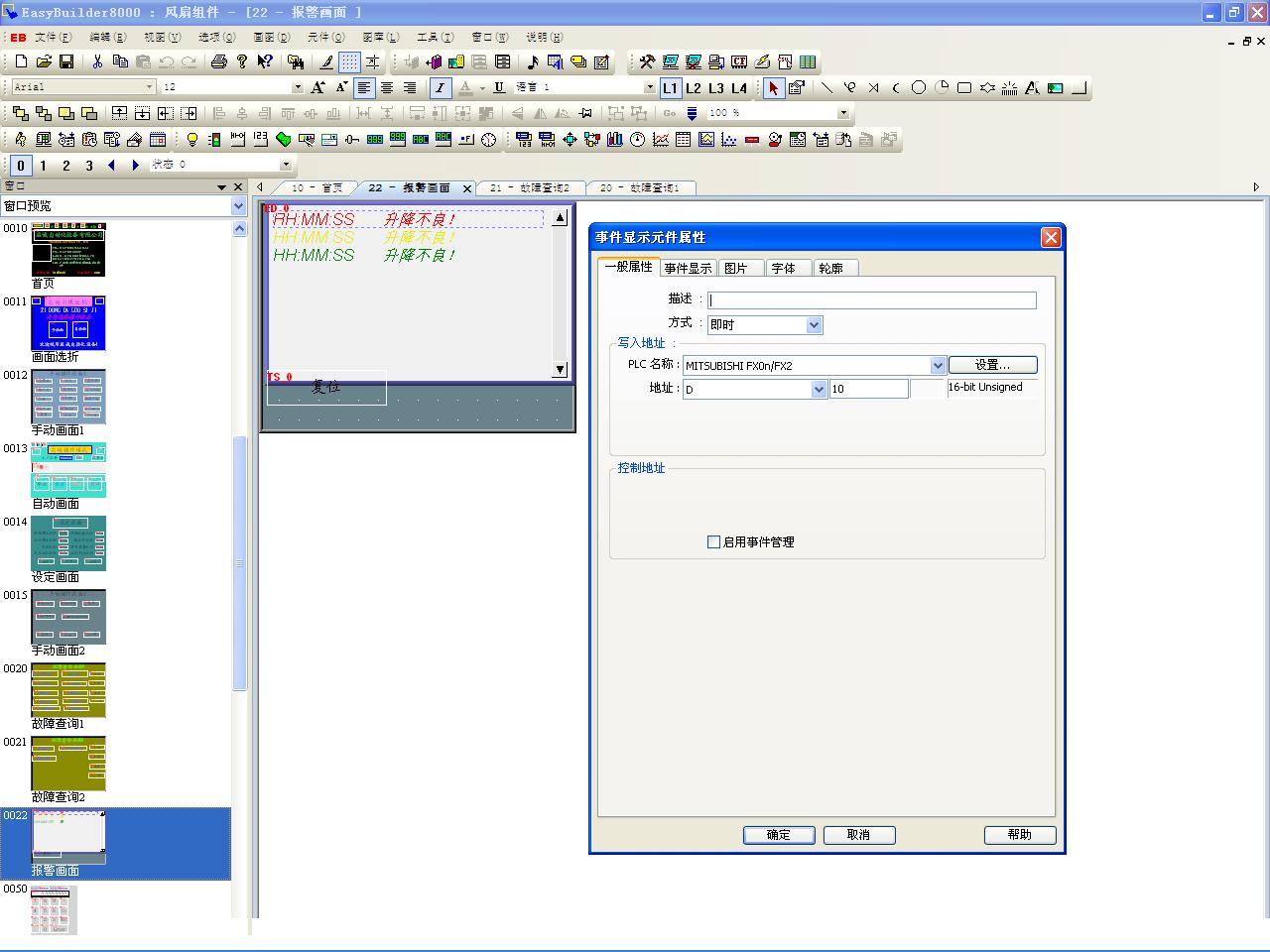This screenshot has width=1270, height=952.
Task: Toggle the L2 language button
Action: (x=694, y=87)
